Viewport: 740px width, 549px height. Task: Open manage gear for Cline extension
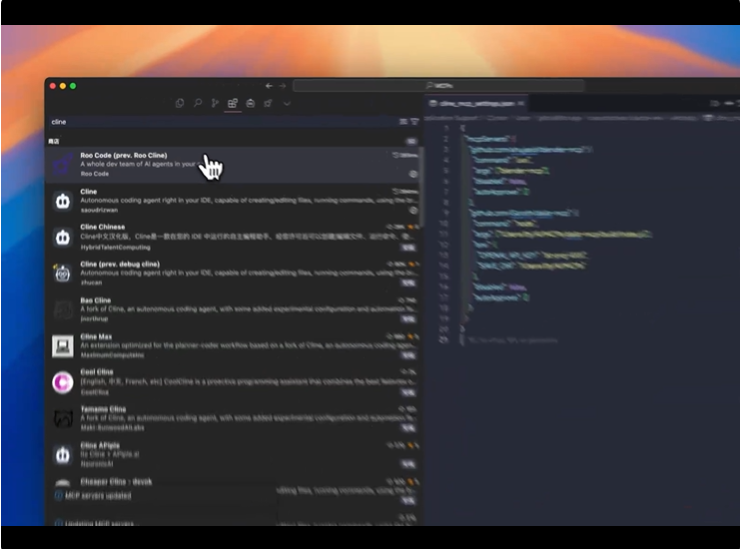click(413, 210)
